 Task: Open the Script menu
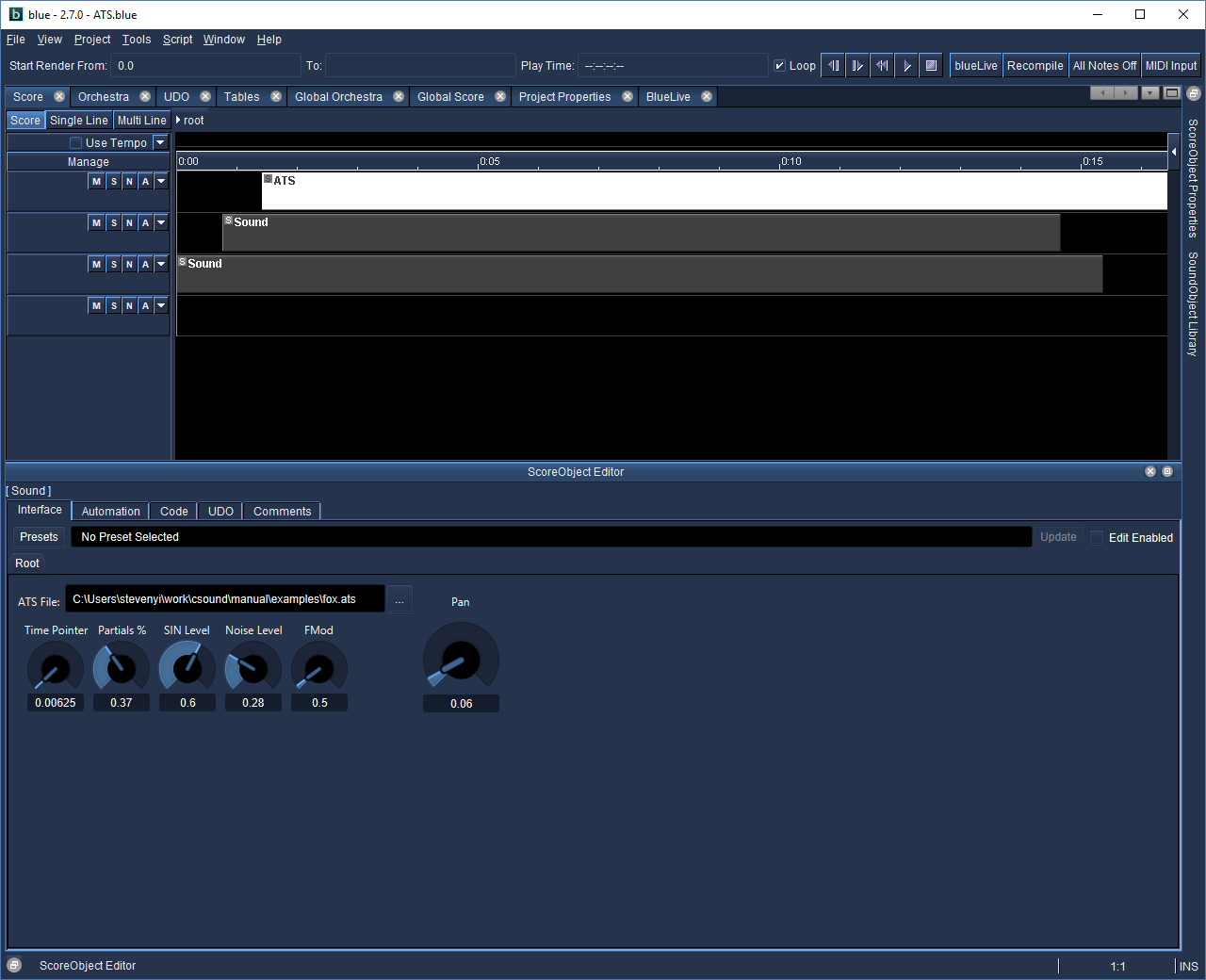[177, 40]
